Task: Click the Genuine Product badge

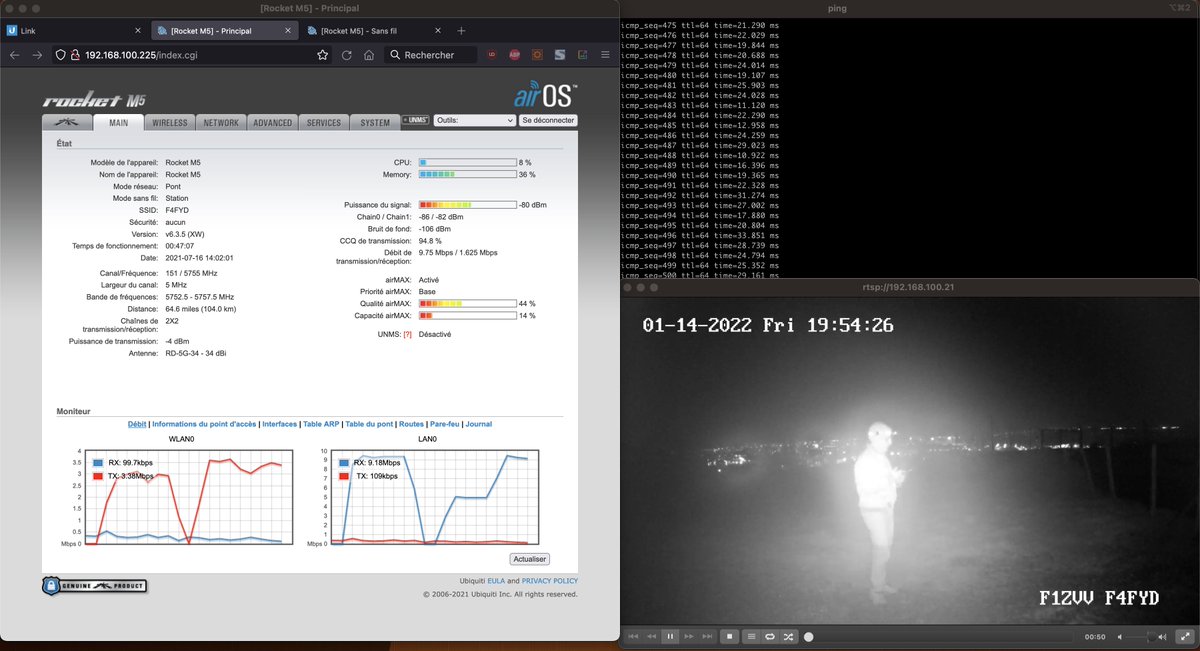Action: click(x=95, y=586)
